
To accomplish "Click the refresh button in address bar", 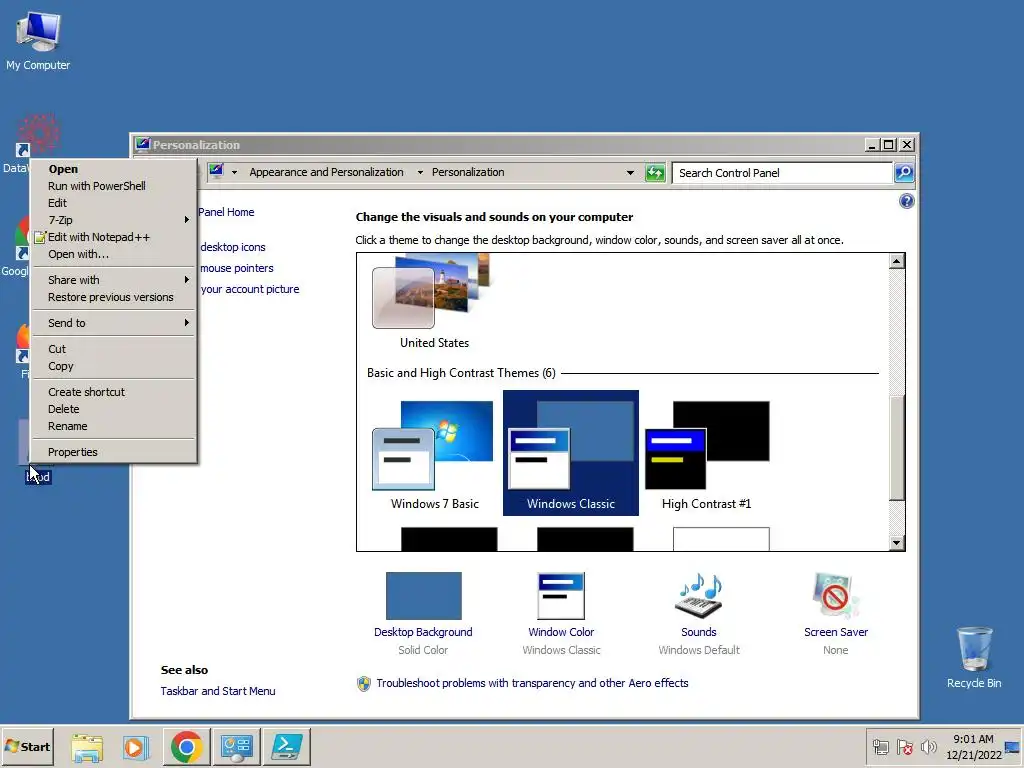I will coord(655,172).
